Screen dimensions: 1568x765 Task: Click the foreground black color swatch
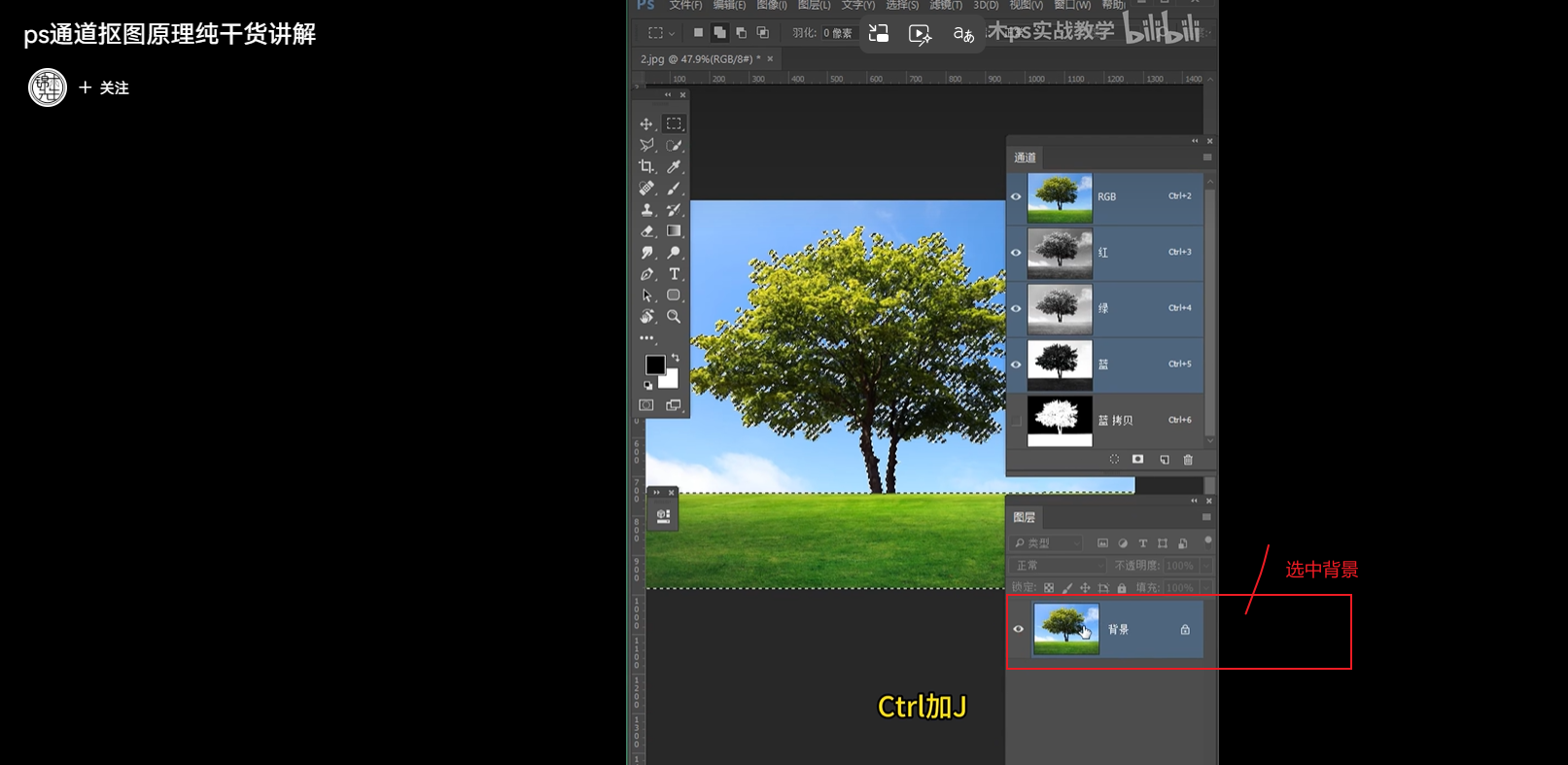(x=655, y=365)
